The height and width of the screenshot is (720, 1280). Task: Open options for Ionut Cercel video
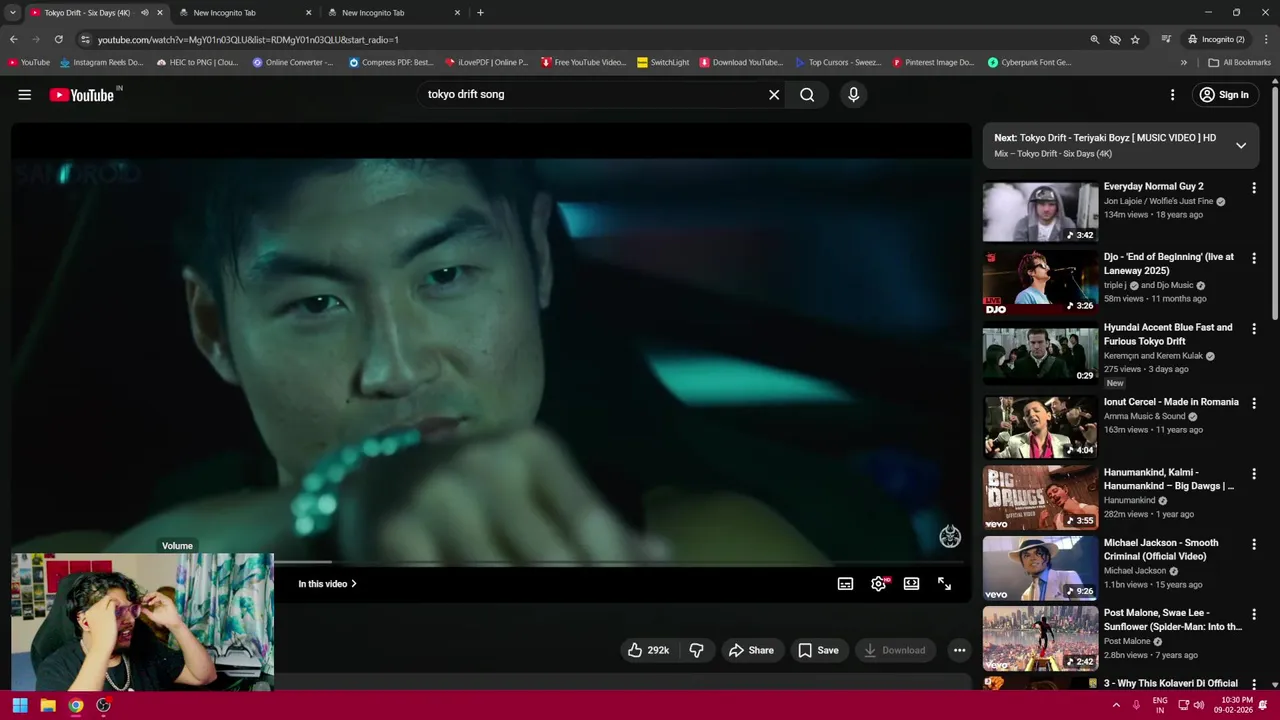pyautogui.click(x=1254, y=403)
